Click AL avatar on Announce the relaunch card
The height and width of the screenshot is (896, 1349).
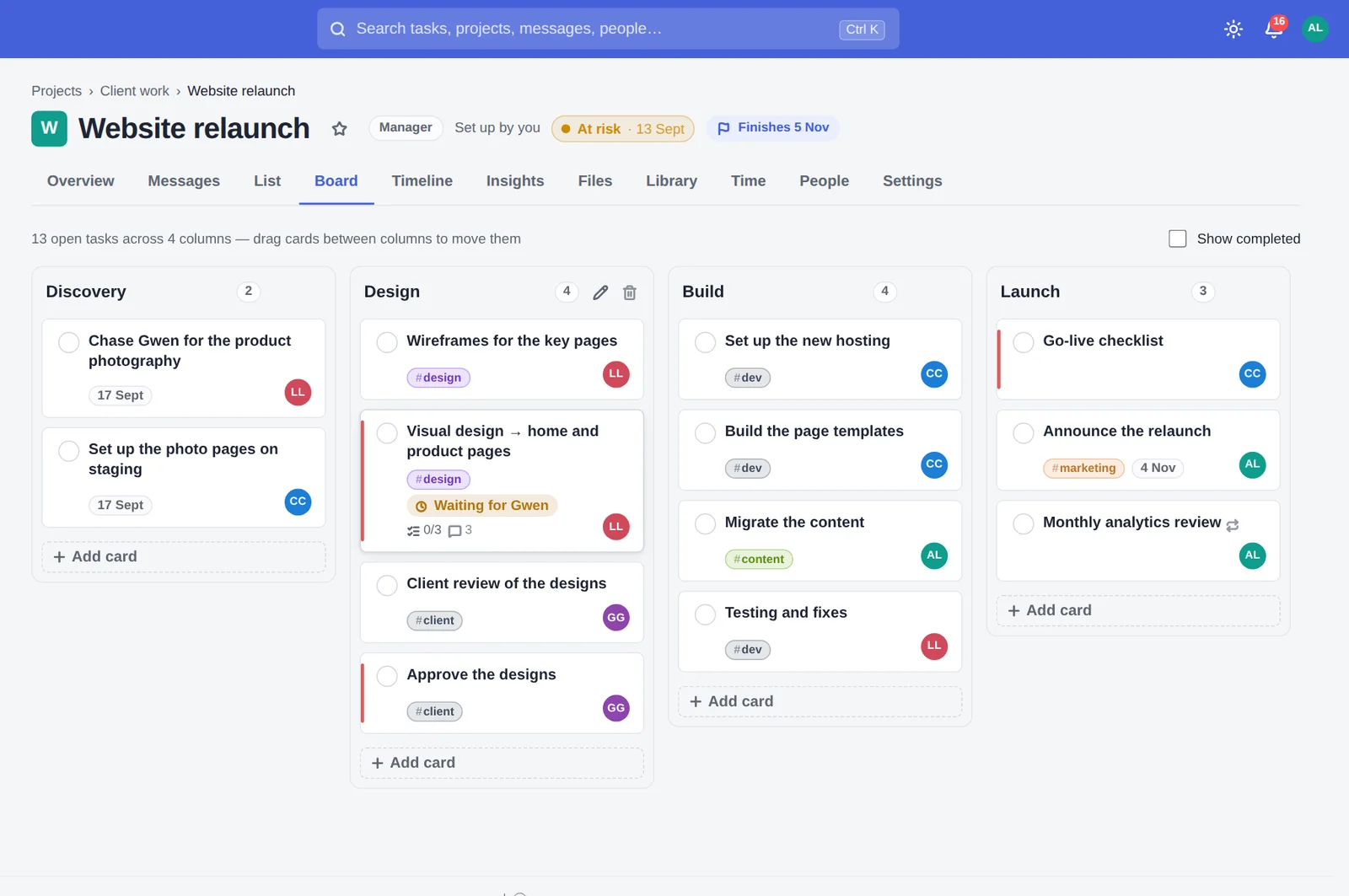[x=1252, y=464]
